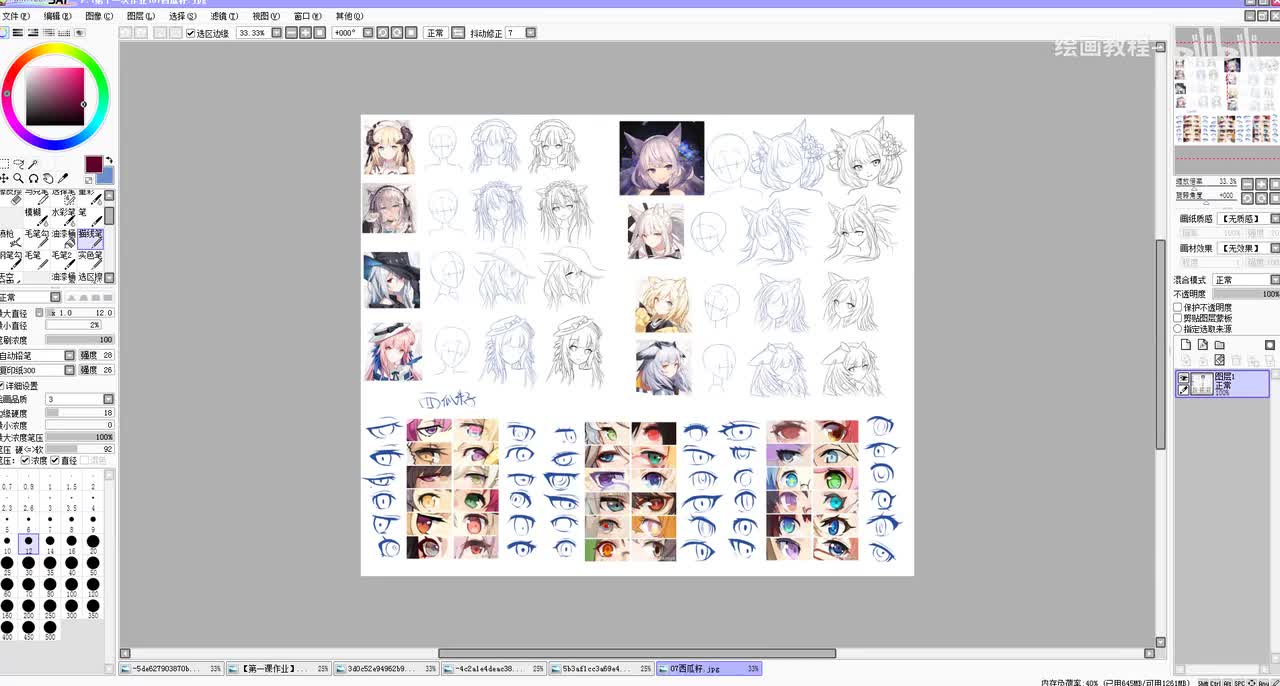Reset the zoom in top toolbar
Viewport: 1280px width, 686px height.
click(320, 33)
